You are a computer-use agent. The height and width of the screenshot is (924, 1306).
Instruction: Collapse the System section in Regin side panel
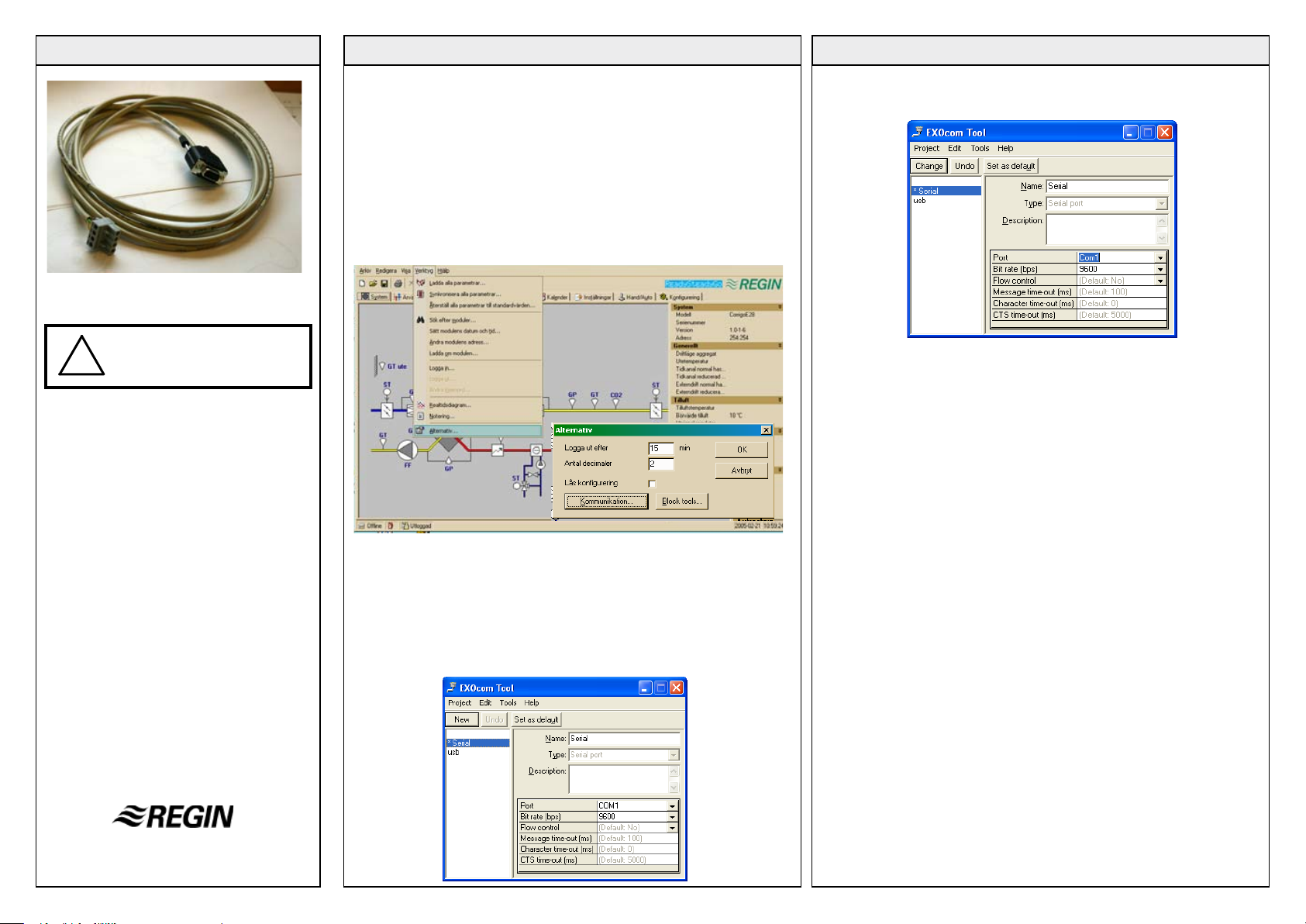point(780,307)
